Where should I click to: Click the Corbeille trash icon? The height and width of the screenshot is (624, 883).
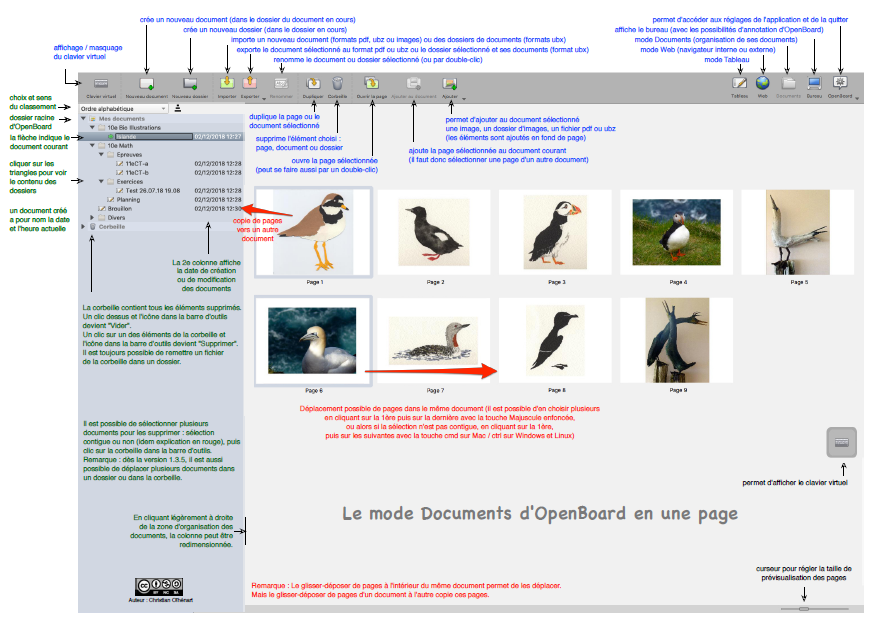(x=338, y=84)
